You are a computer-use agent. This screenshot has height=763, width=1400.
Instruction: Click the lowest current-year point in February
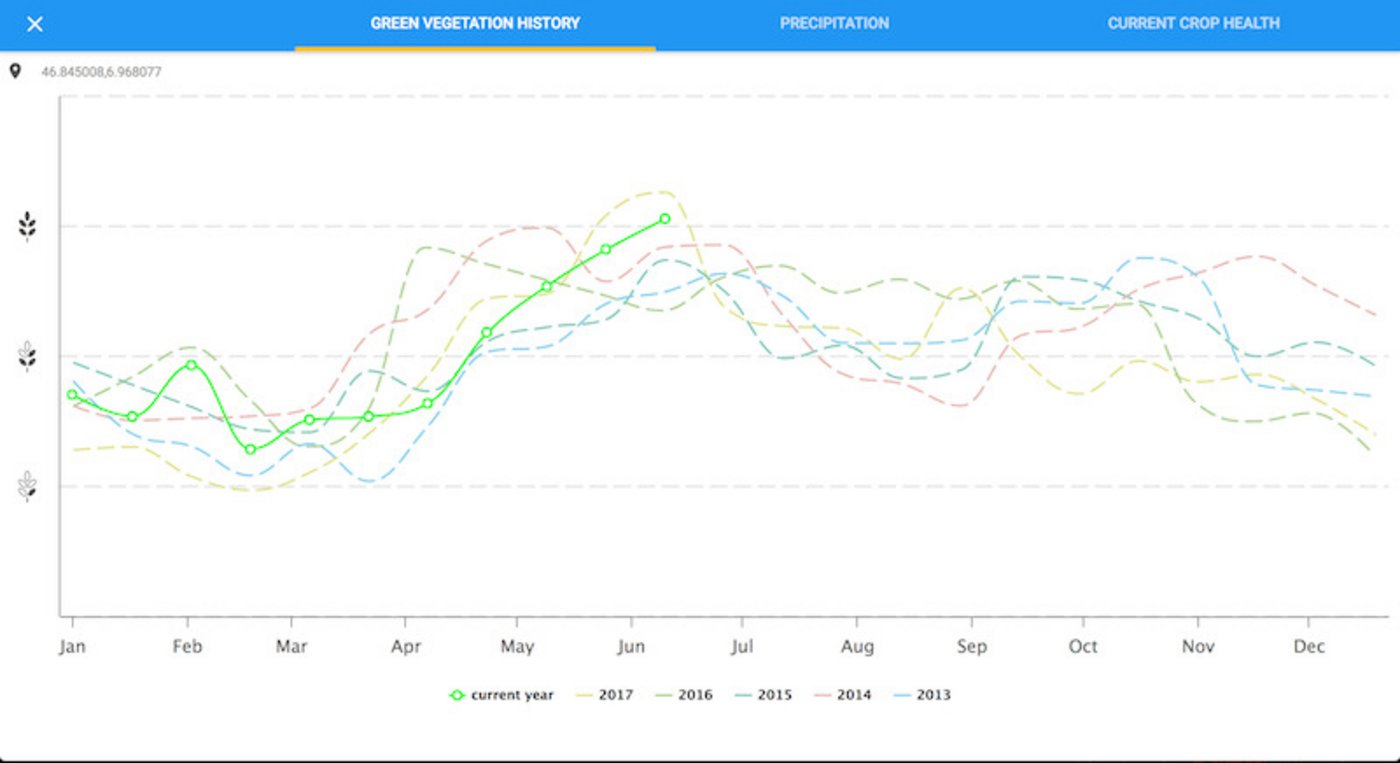250,450
